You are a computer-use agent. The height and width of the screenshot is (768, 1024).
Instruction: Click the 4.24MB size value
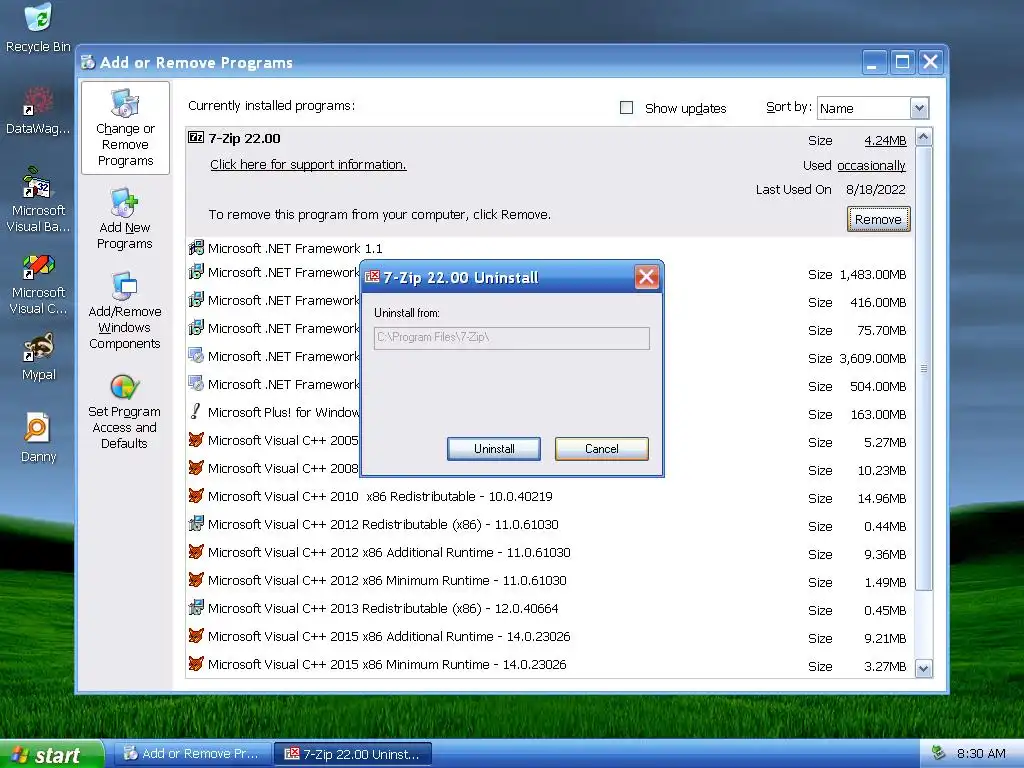pos(885,140)
